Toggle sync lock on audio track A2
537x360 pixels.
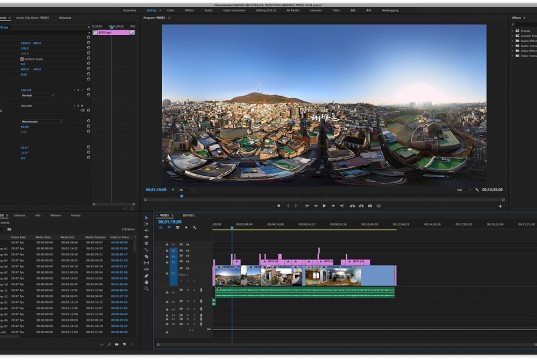tap(181, 301)
